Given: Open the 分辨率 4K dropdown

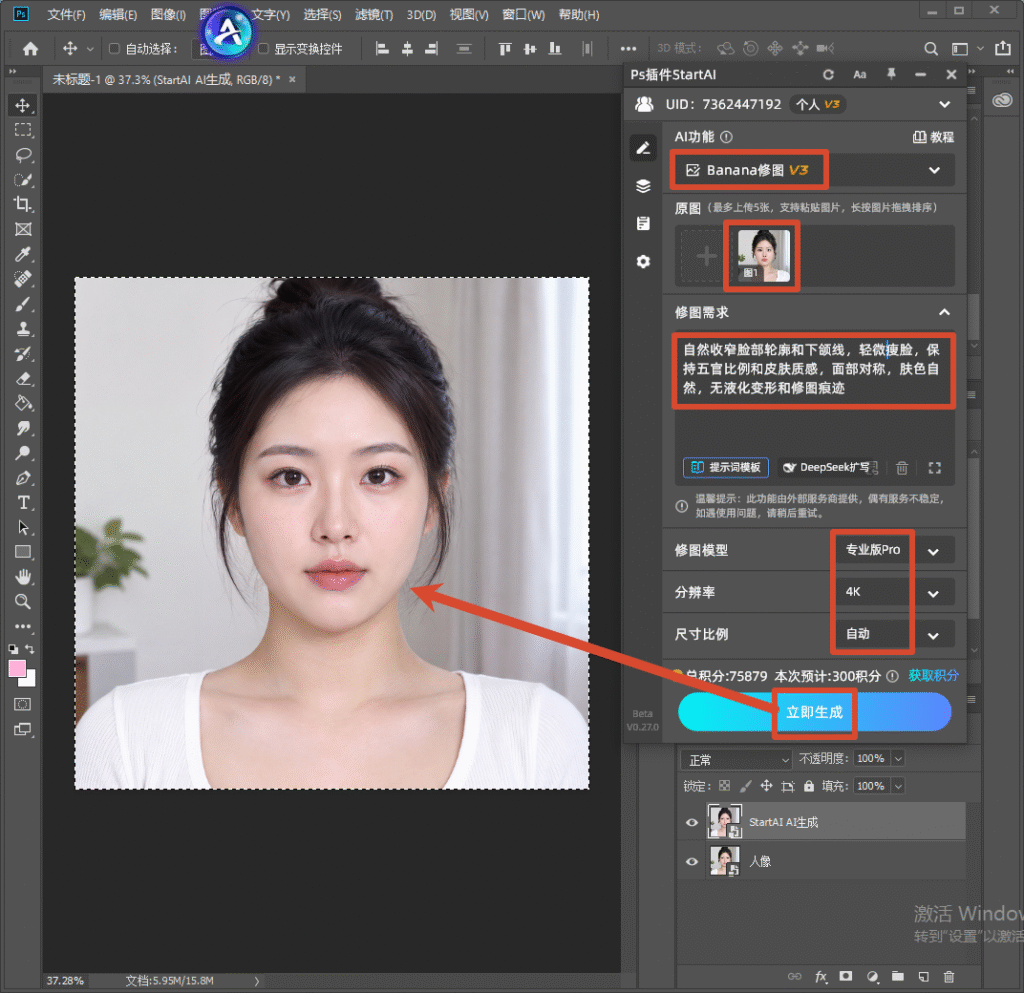Looking at the screenshot, I should pos(896,592).
